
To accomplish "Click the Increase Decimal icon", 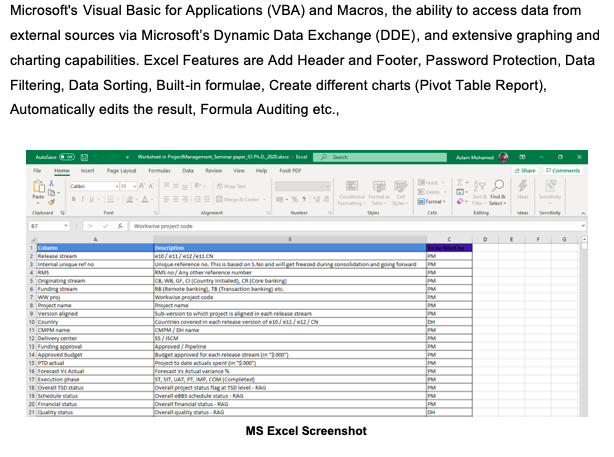I will click(x=316, y=199).
